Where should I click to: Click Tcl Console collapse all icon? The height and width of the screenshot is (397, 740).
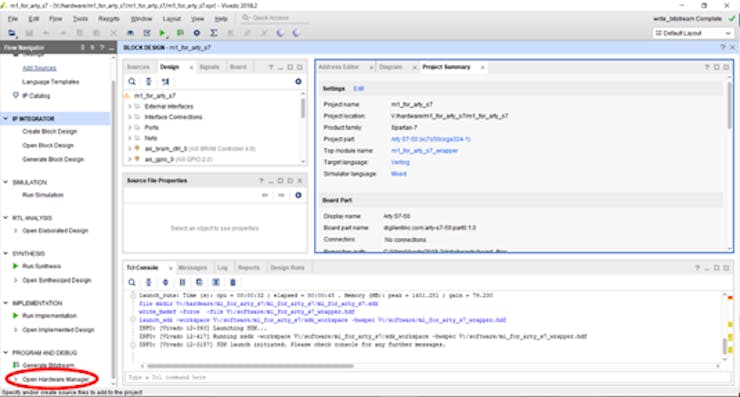coord(149,282)
